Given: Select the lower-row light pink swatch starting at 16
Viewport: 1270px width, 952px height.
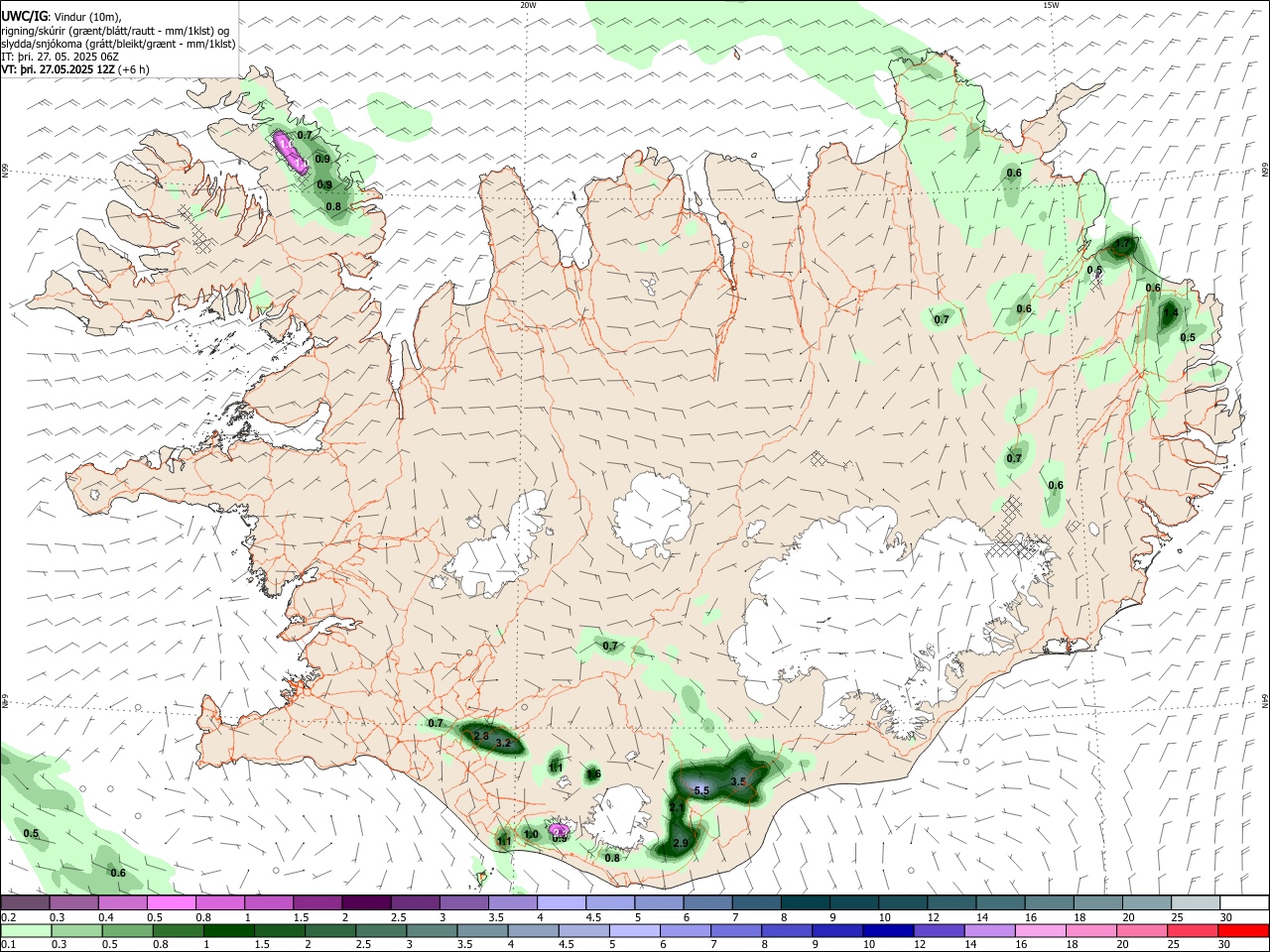Looking at the screenshot, I should click(x=1040, y=930).
